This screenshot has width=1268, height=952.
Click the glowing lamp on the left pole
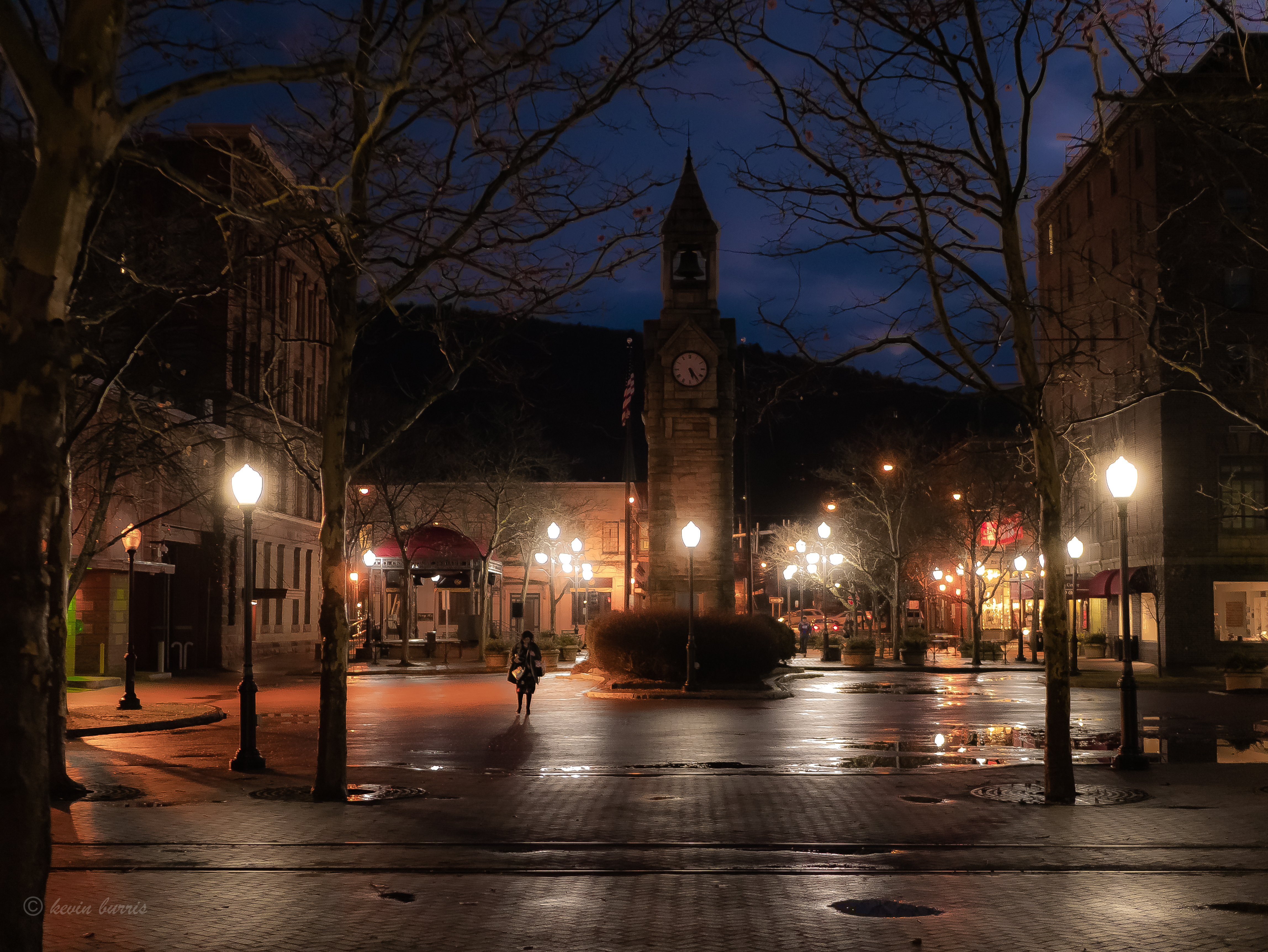(247, 485)
